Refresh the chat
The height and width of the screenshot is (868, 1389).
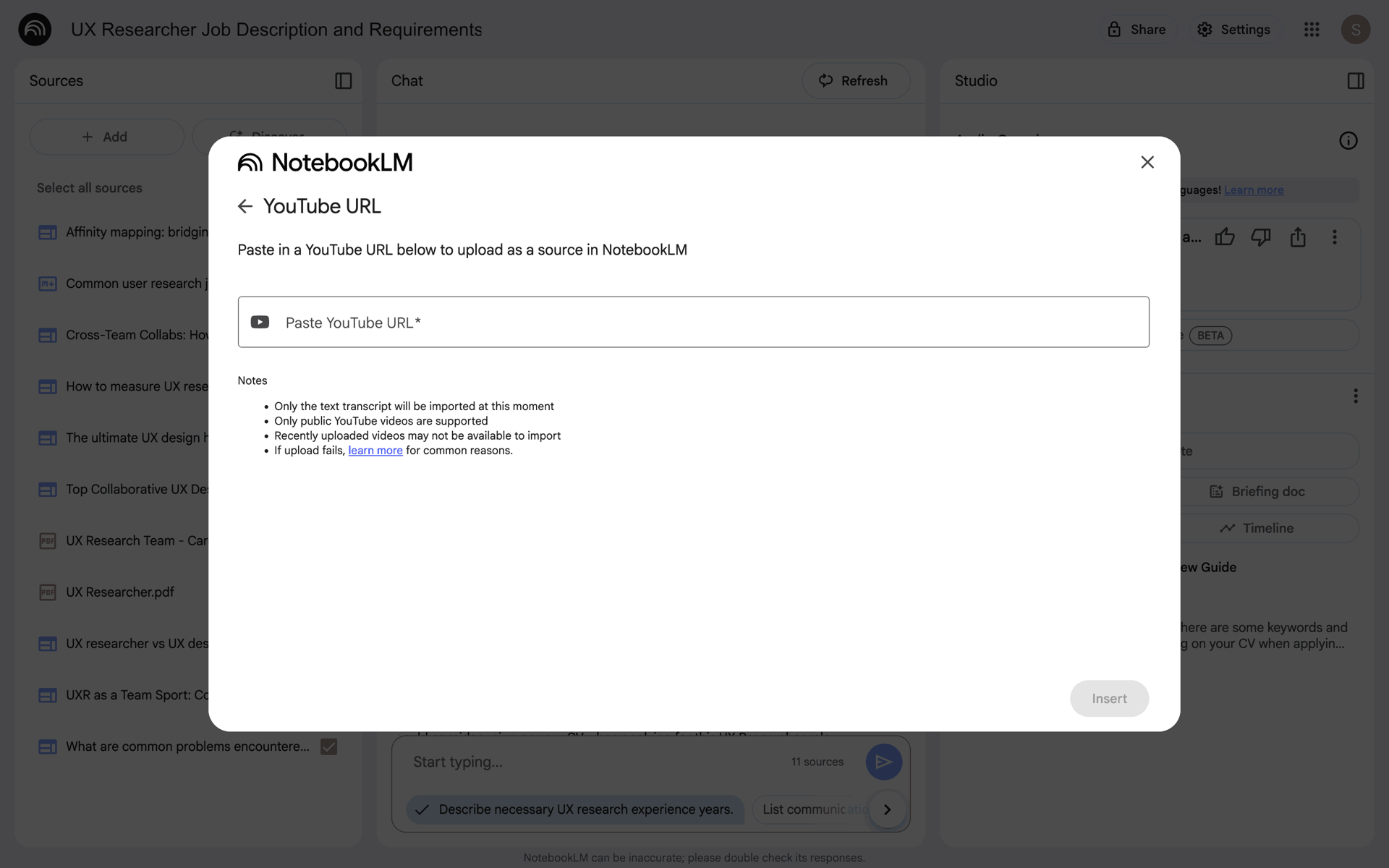[x=855, y=81]
